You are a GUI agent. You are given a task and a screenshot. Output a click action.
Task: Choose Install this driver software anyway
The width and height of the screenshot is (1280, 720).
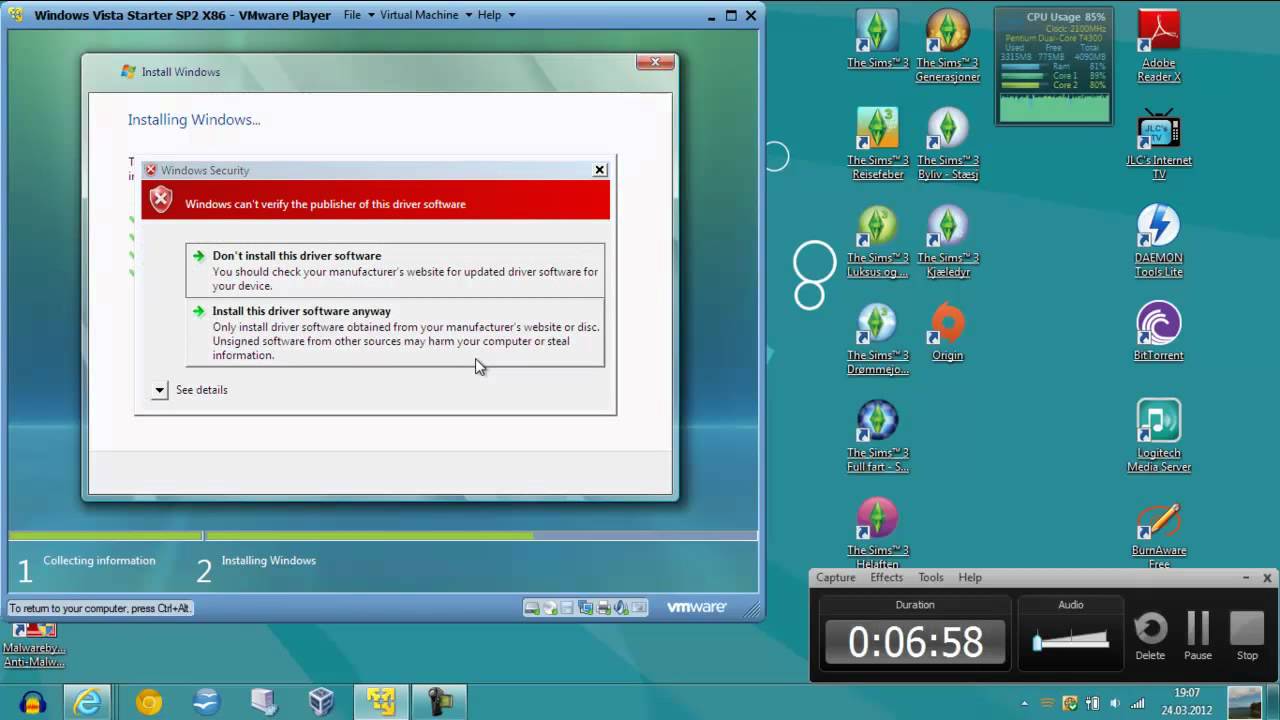(x=395, y=333)
